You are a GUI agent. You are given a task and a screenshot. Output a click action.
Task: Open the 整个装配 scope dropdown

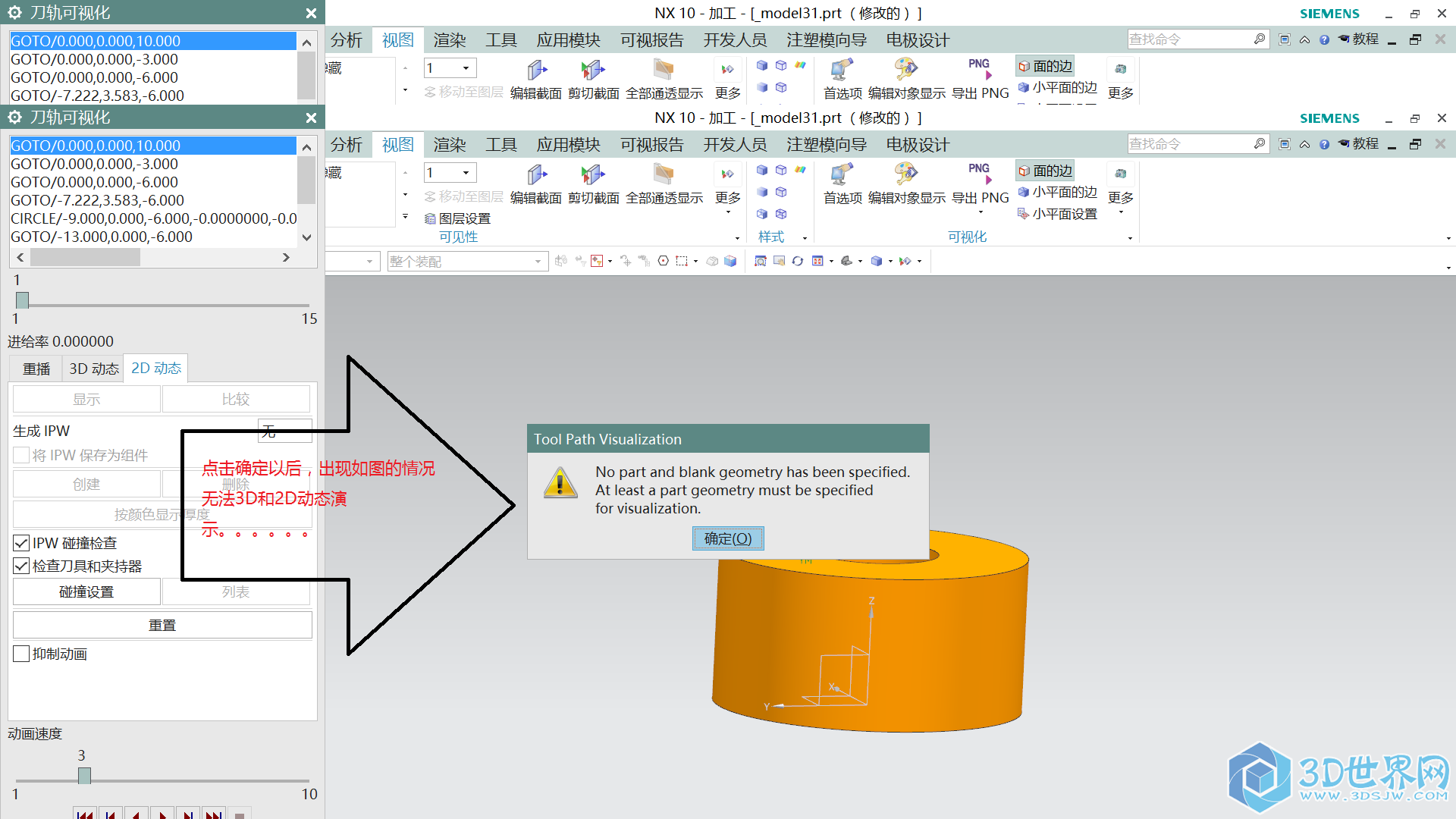467,262
